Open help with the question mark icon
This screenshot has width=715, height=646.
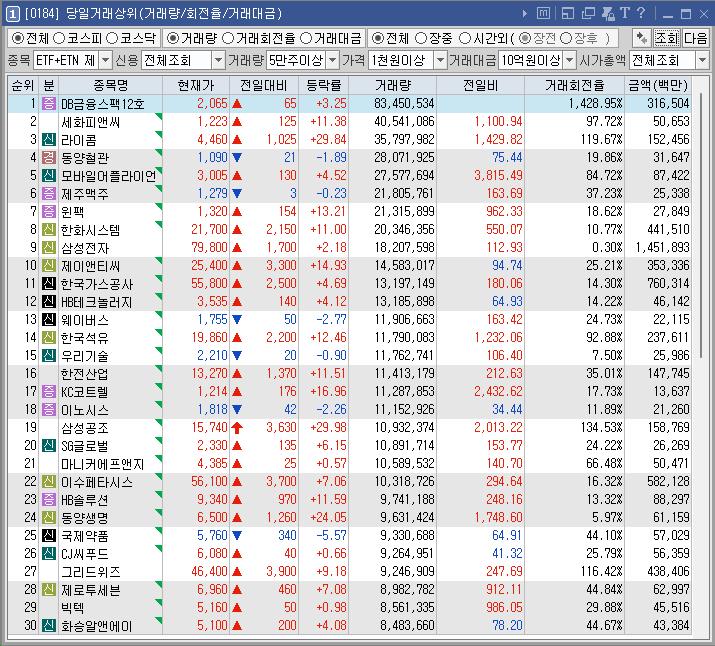point(641,13)
